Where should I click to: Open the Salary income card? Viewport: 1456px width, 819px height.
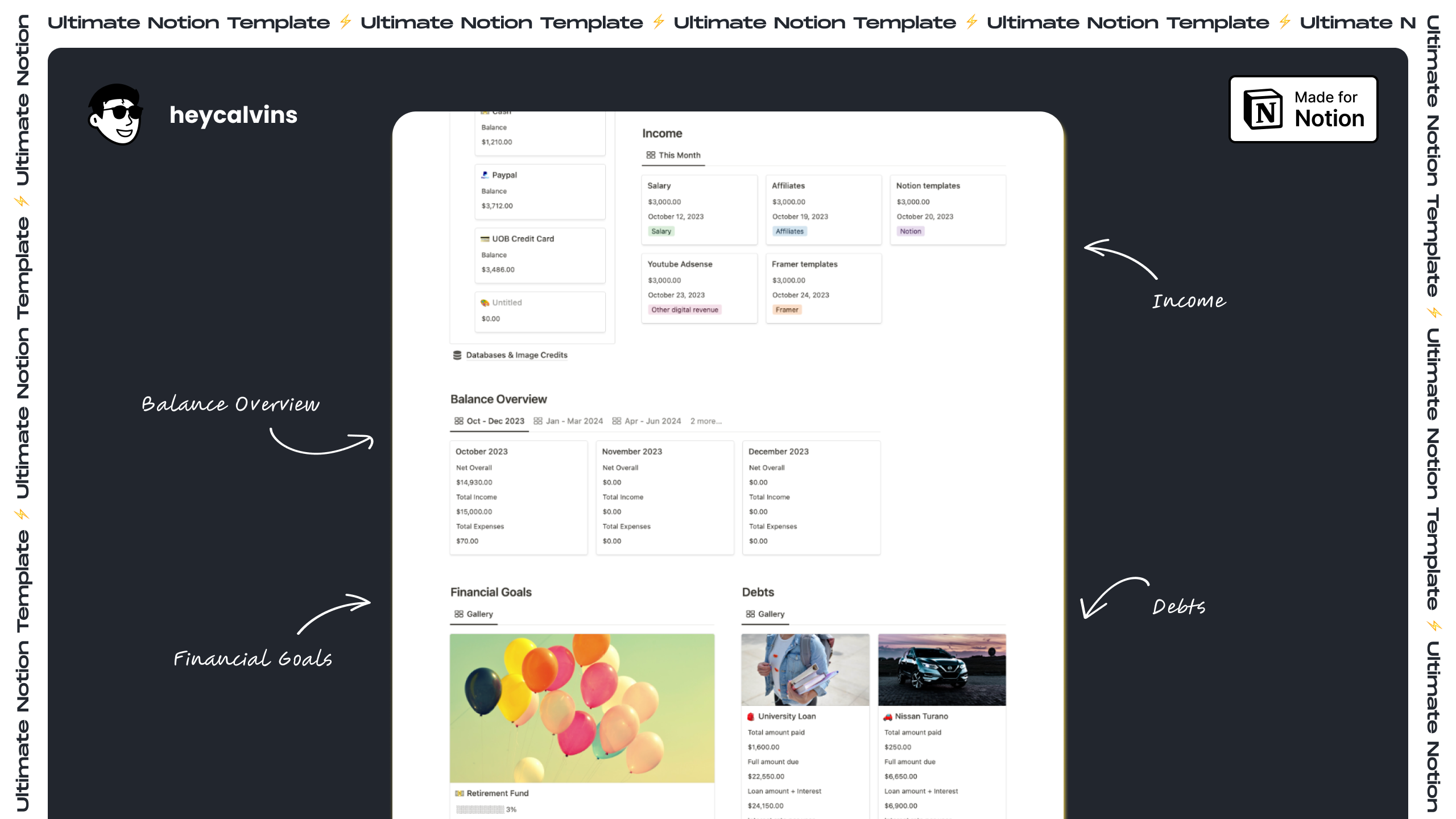pyautogui.click(x=700, y=209)
